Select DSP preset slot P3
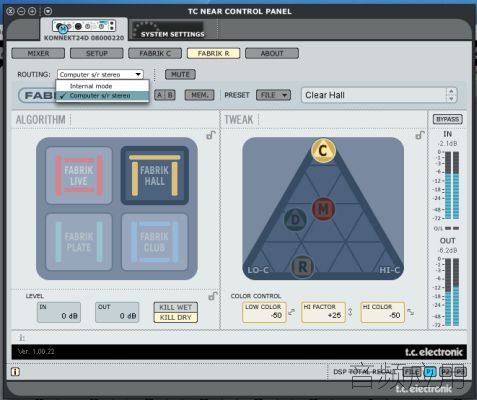477x400 pixels. click(460, 372)
